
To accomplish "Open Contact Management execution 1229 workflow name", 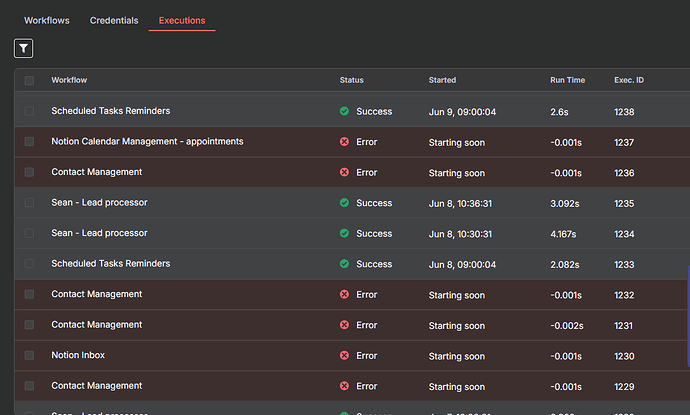I will pos(96,386).
